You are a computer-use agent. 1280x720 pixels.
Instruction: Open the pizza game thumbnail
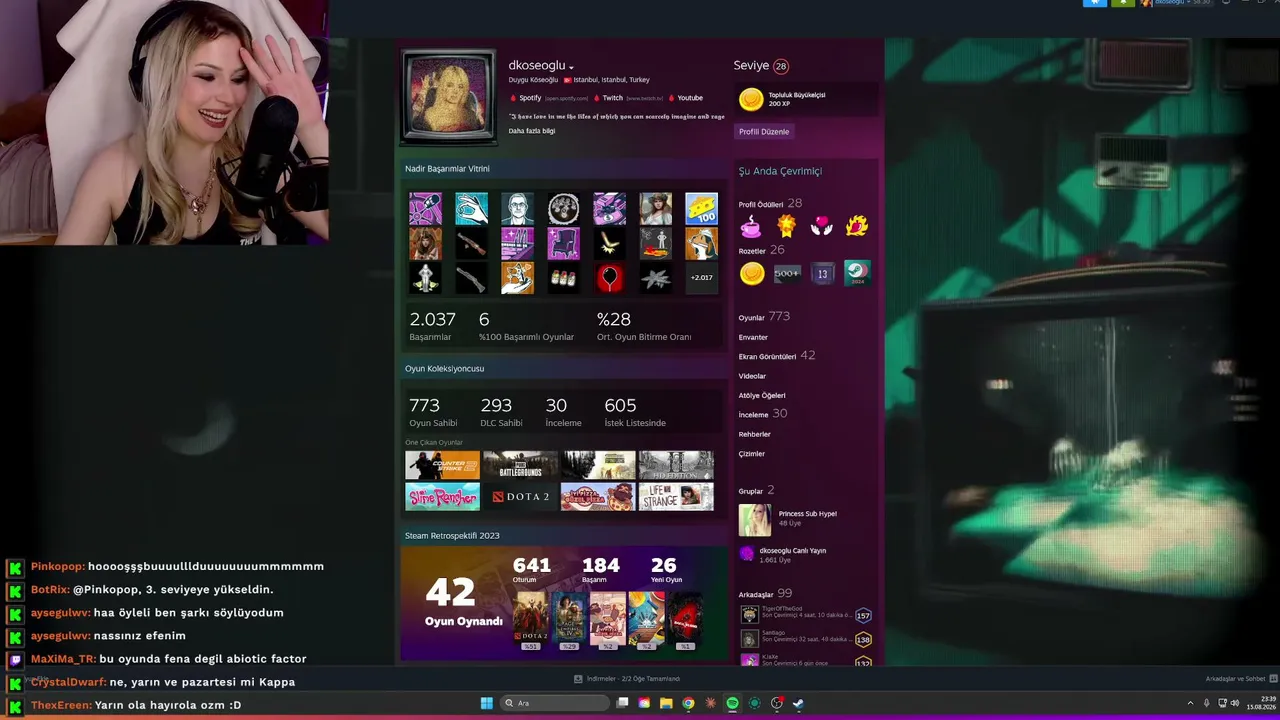(x=598, y=497)
